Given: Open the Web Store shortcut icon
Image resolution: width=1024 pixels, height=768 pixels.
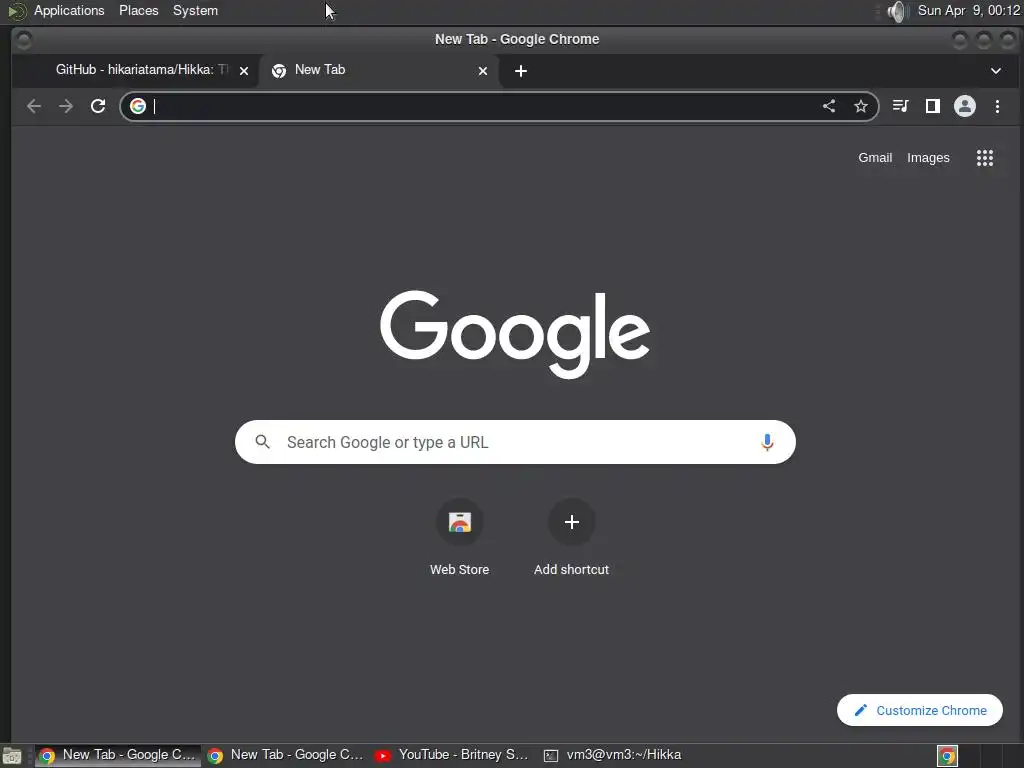Looking at the screenshot, I should 460,522.
